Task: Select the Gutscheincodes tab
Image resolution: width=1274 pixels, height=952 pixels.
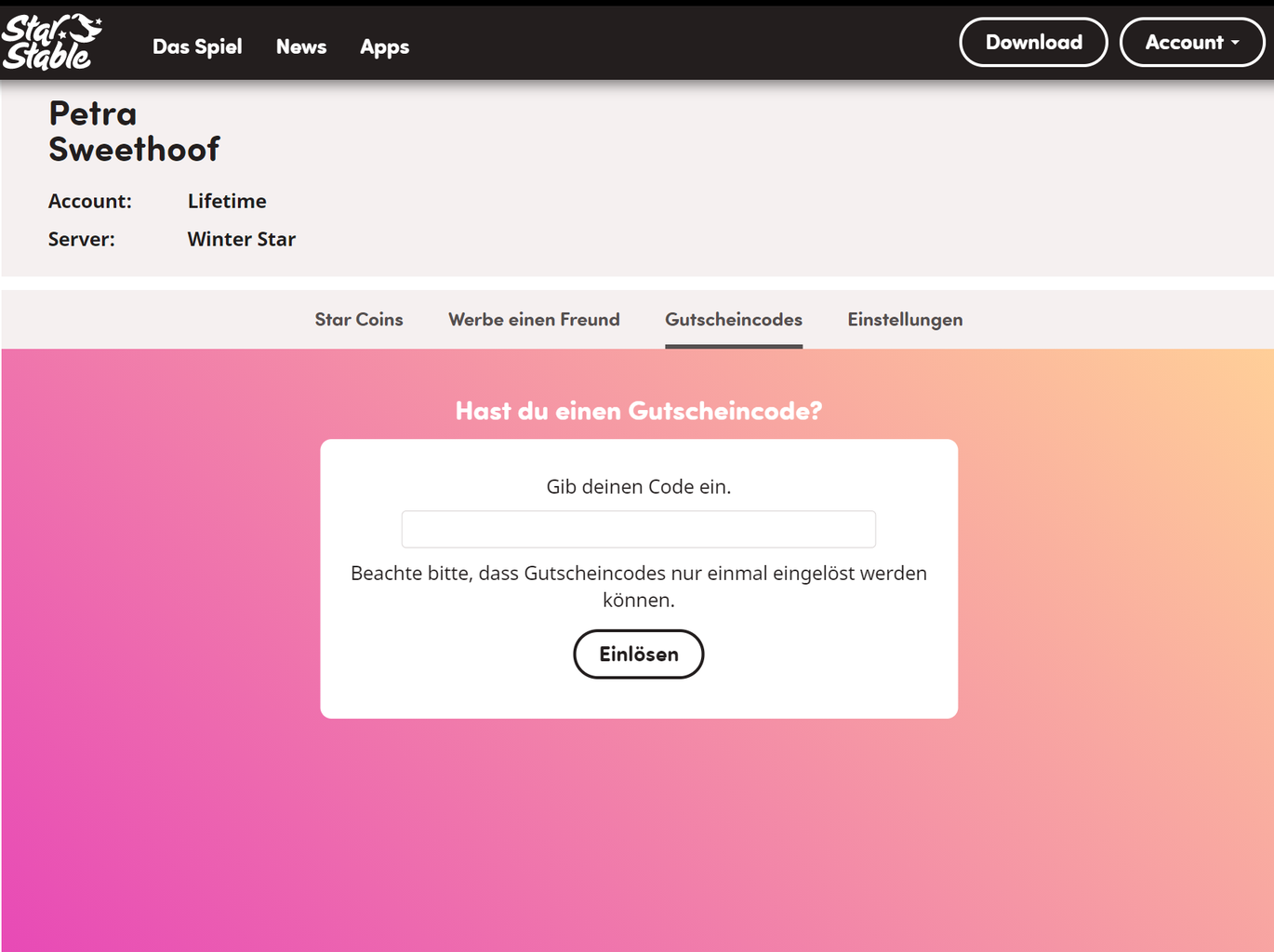Action: click(733, 319)
